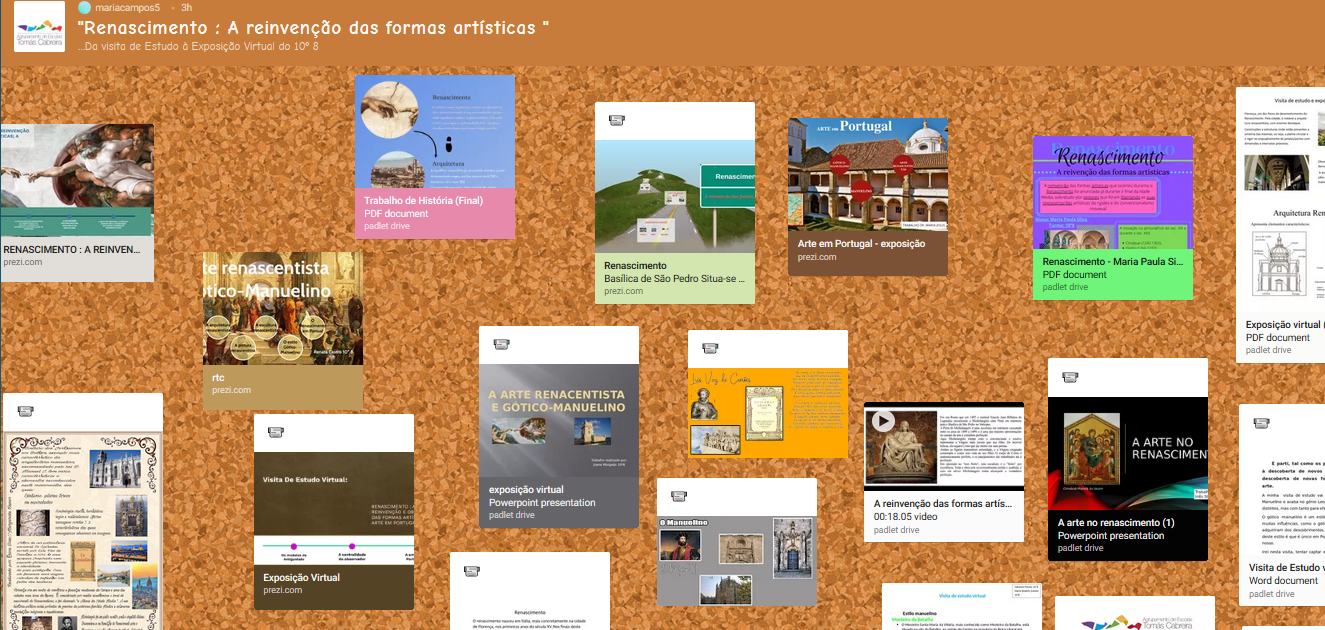Click author icon on 'A arte no renascimento (1)' card
The width and height of the screenshot is (1325, 630).
click(1070, 377)
